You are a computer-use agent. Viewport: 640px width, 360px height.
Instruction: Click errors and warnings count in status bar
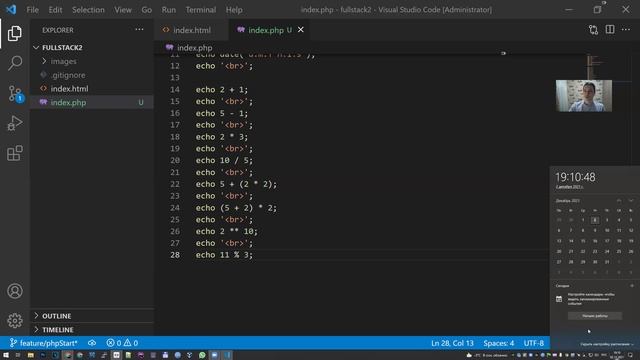(x=122, y=343)
